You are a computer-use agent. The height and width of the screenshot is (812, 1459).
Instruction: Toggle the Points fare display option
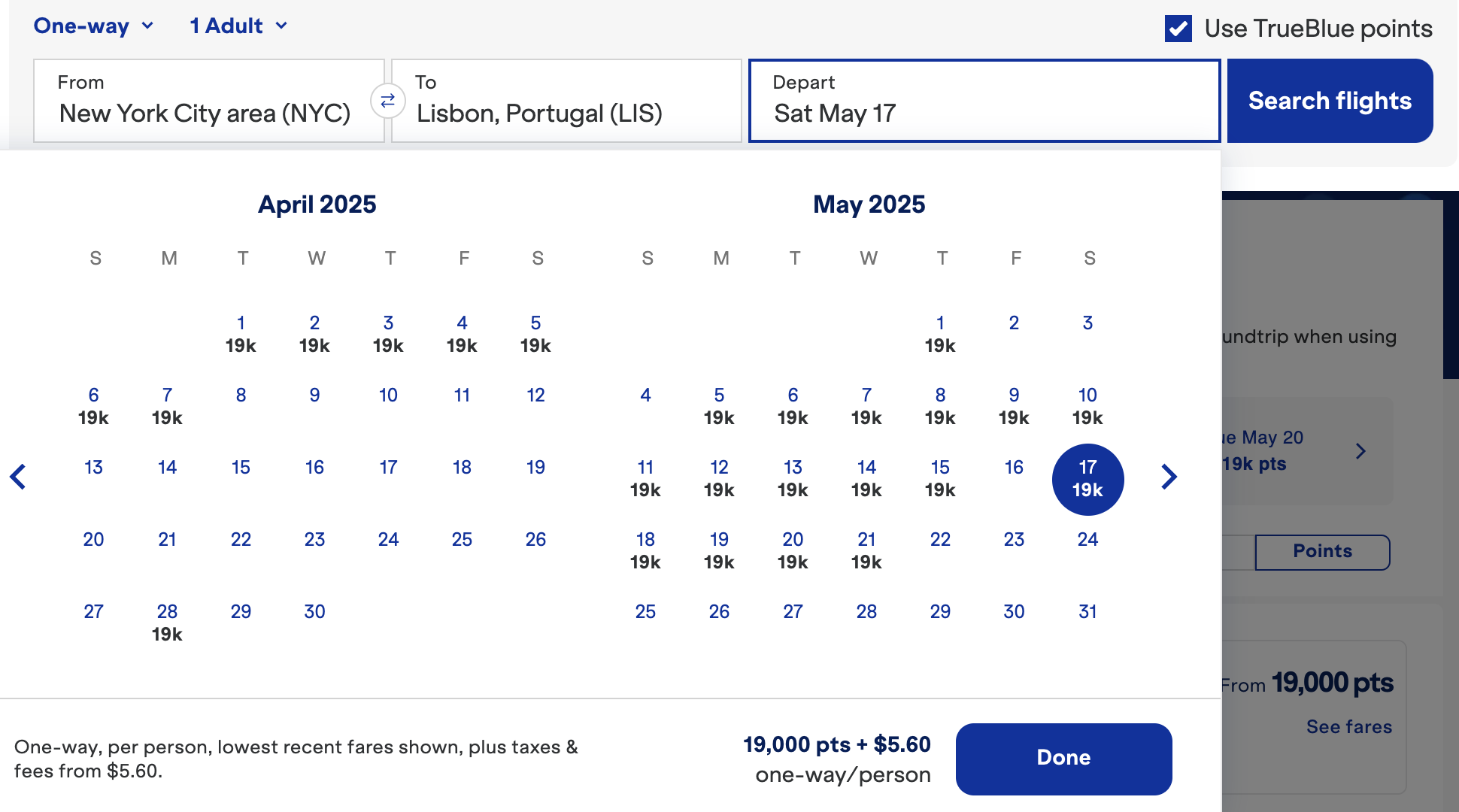point(1322,551)
